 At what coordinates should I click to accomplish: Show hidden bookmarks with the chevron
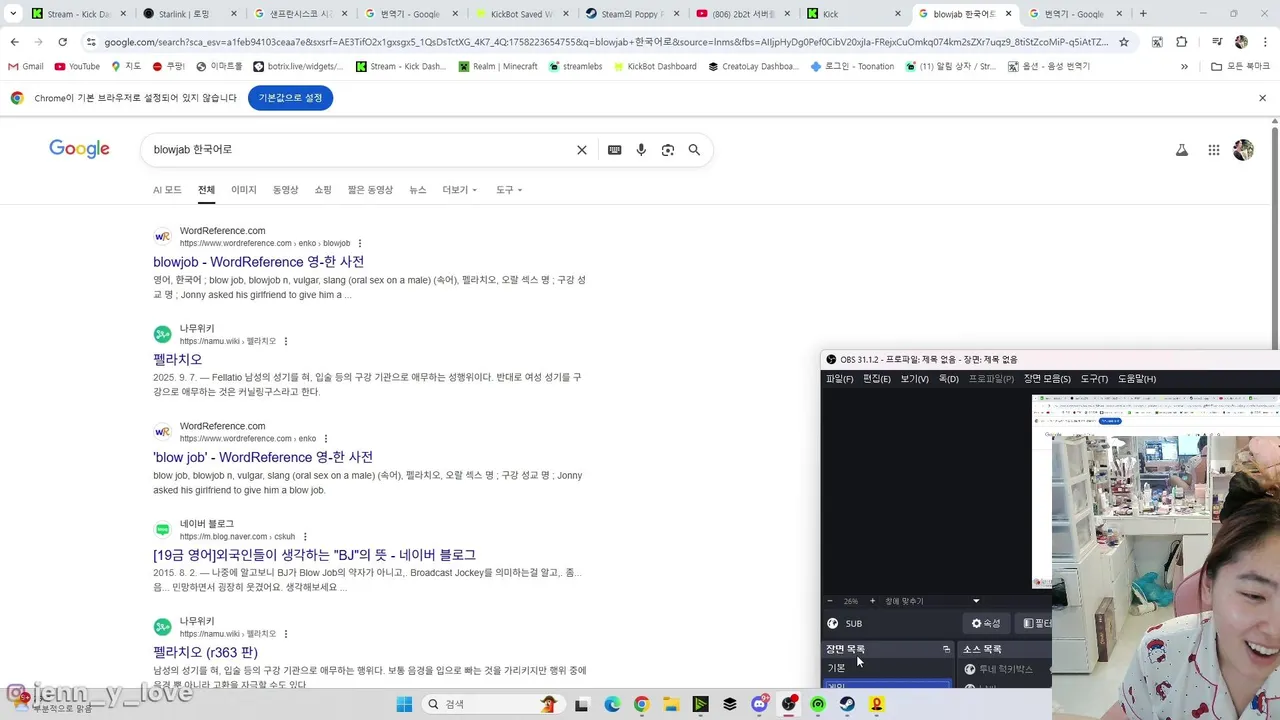tap(1184, 66)
